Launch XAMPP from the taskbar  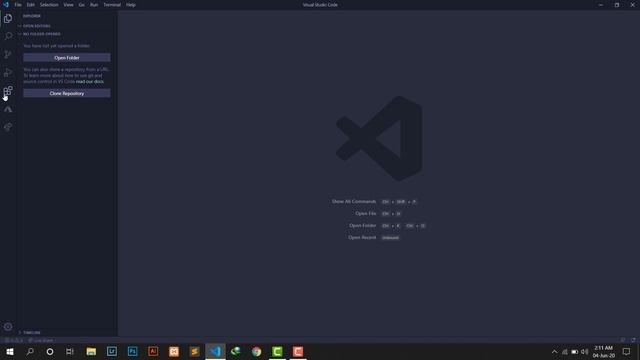coord(174,351)
